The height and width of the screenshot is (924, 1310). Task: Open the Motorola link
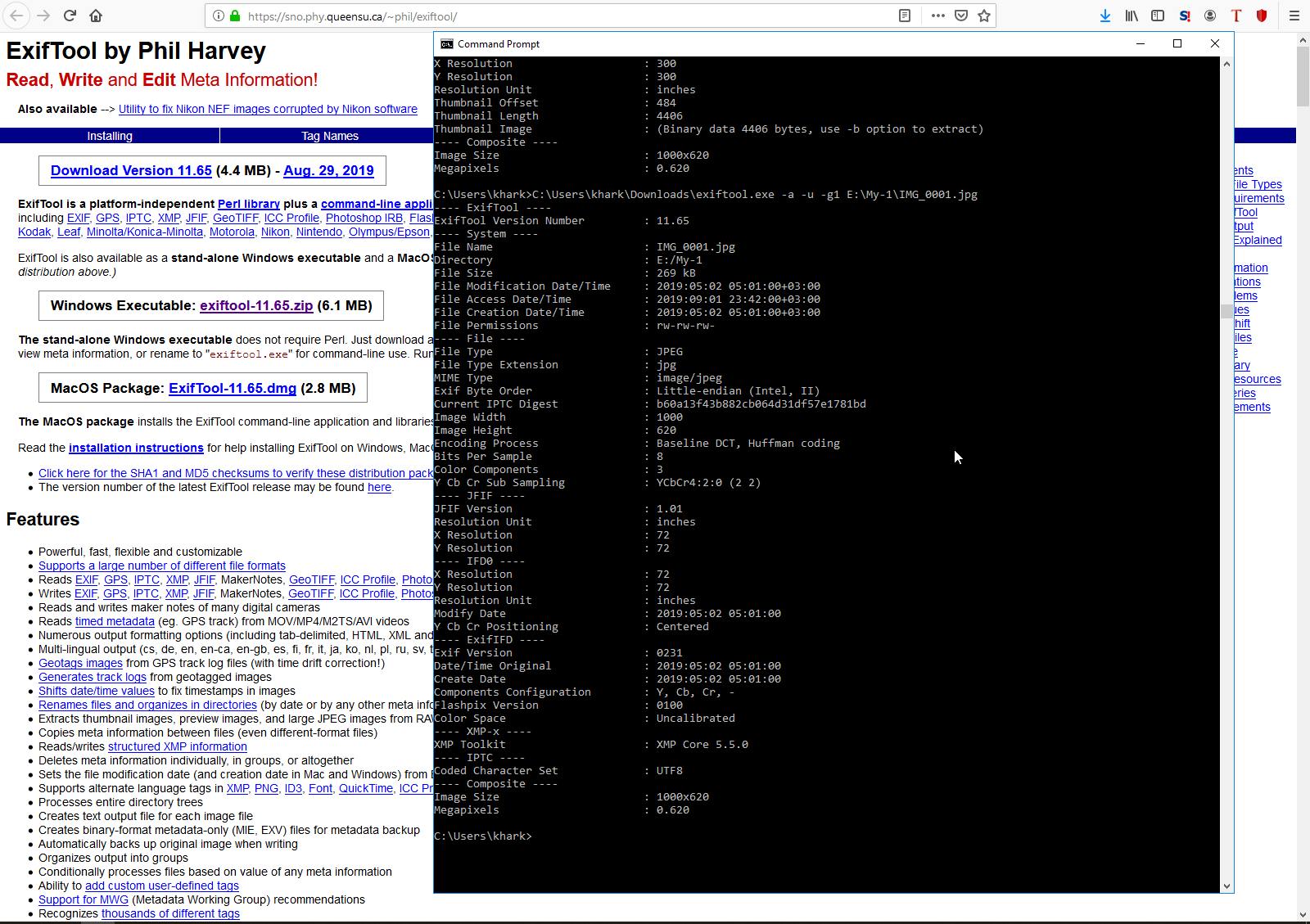click(x=232, y=232)
